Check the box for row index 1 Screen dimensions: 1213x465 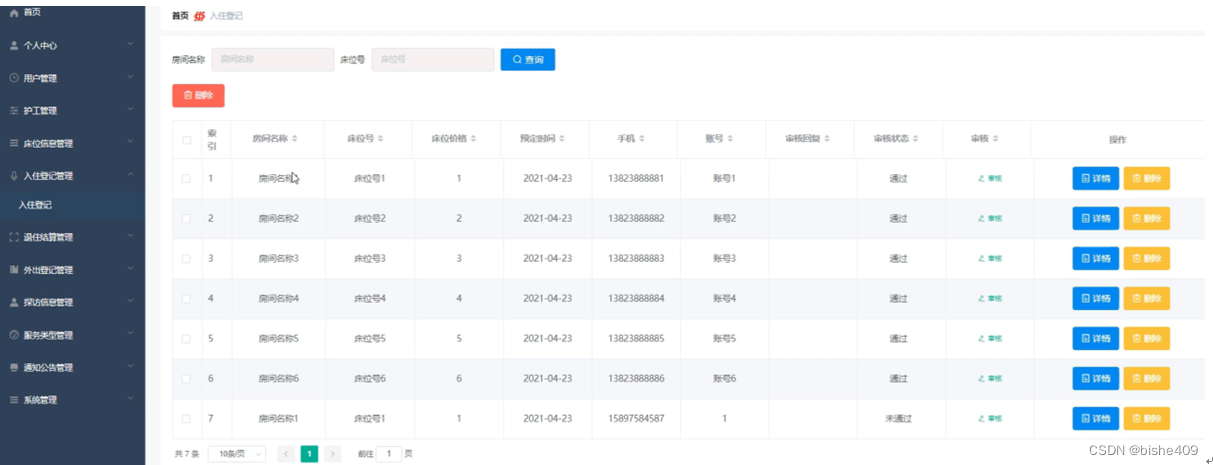pyautogui.click(x=186, y=178)
